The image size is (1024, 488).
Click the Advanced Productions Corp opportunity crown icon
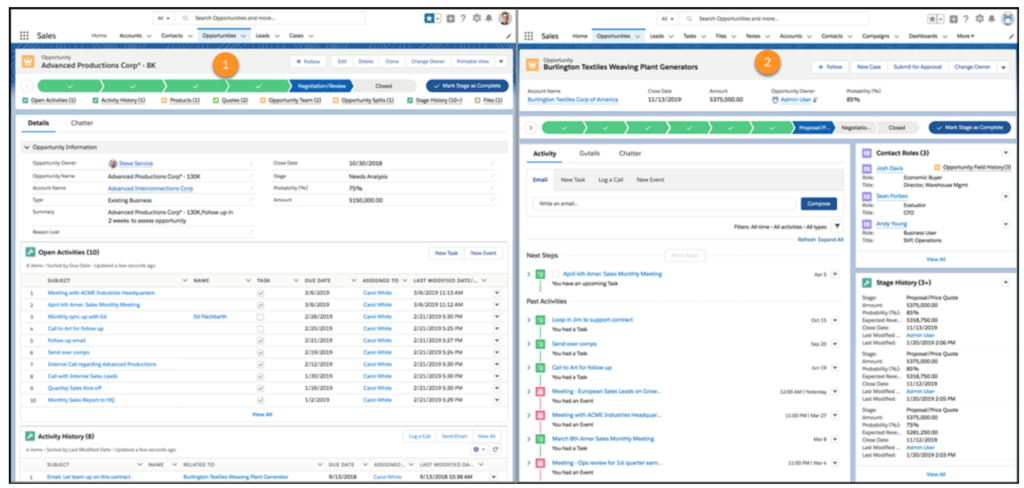pos(28,61)
